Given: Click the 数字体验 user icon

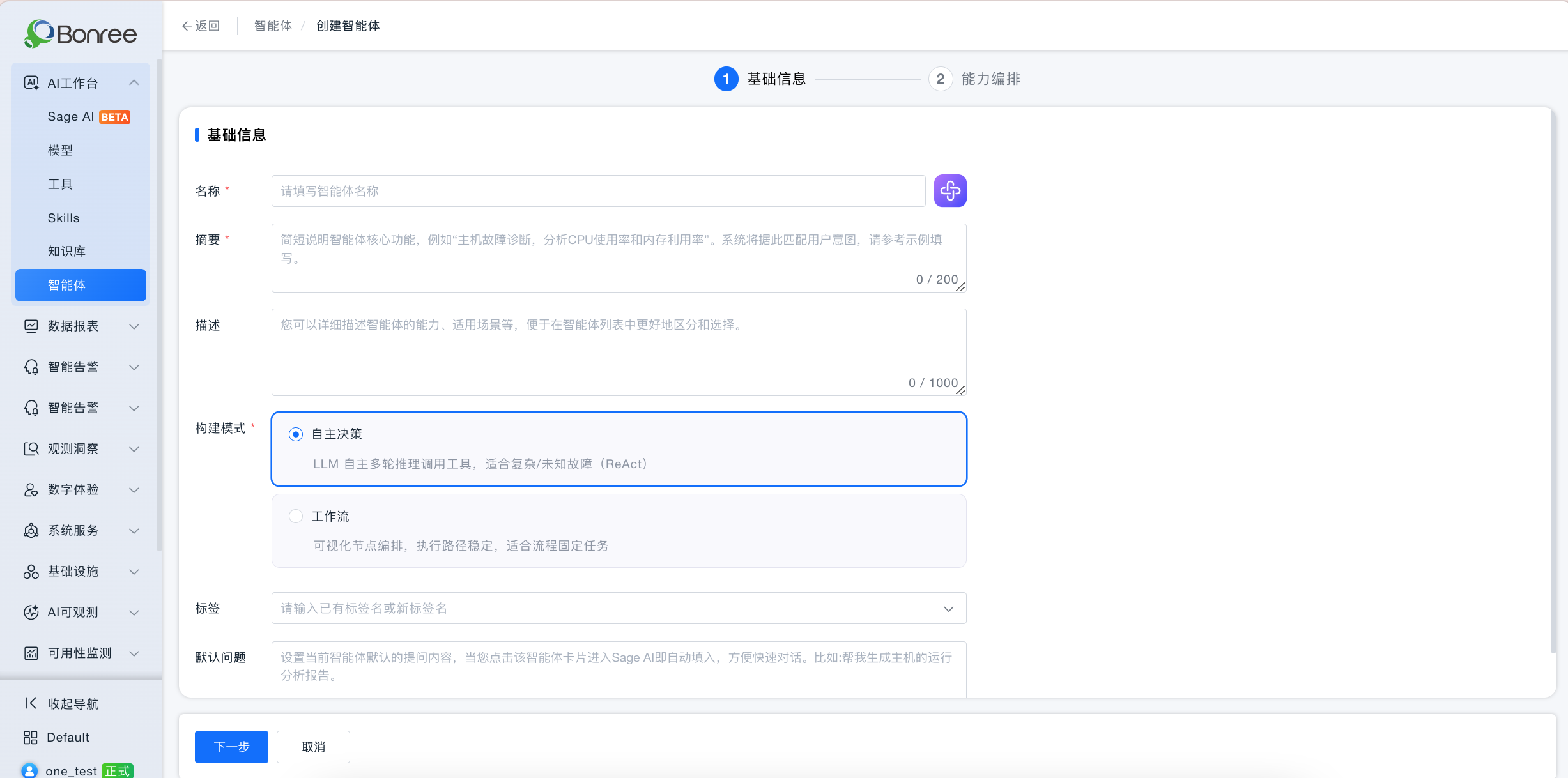Looking at the screenshot, I should coord(31,489).
